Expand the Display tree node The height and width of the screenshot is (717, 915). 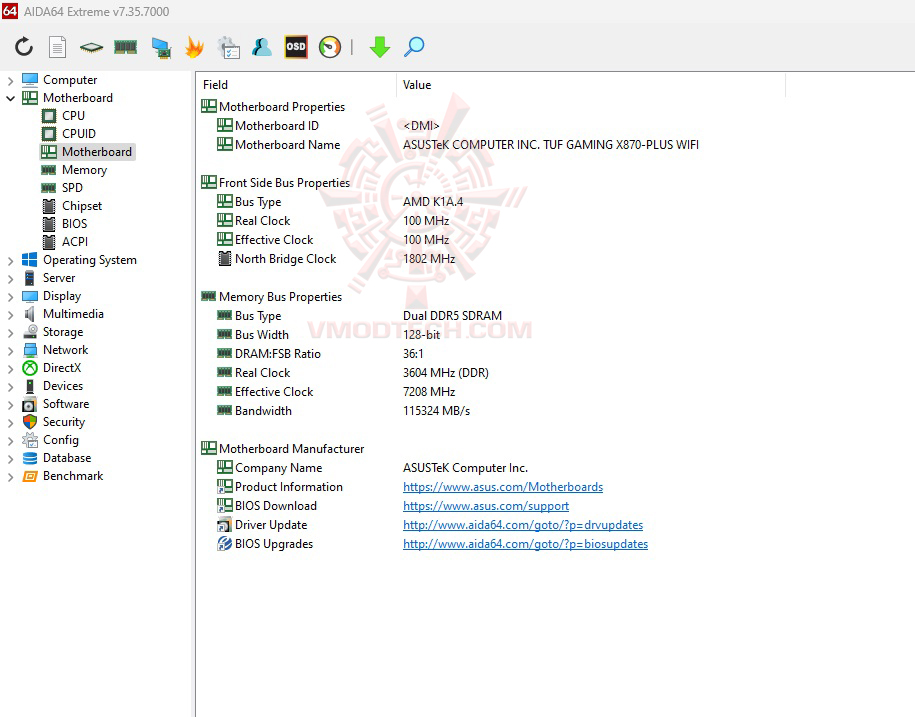pyautogui.click(x=10, y=297)
